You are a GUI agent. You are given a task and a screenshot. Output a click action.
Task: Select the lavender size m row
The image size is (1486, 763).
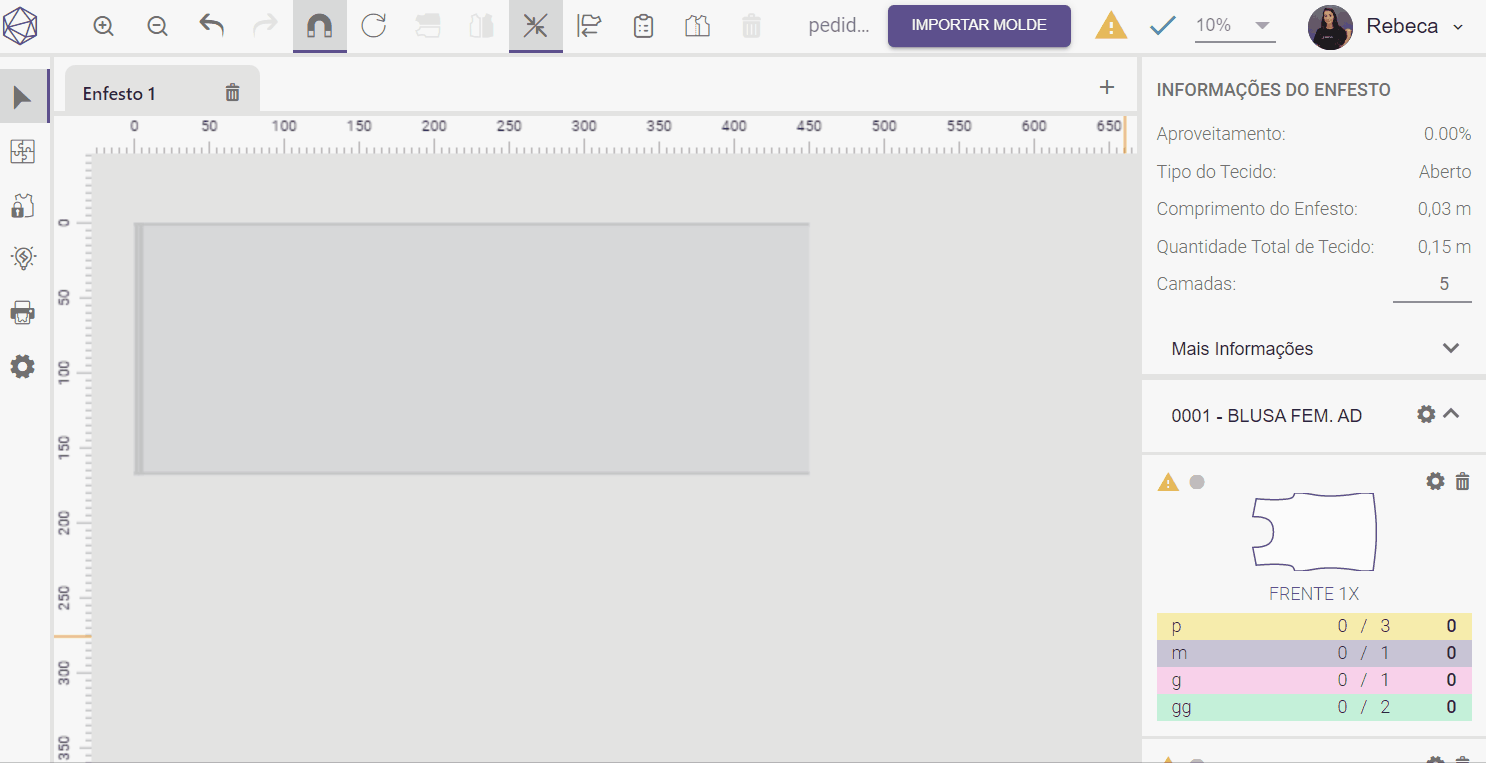[1314, 654]
